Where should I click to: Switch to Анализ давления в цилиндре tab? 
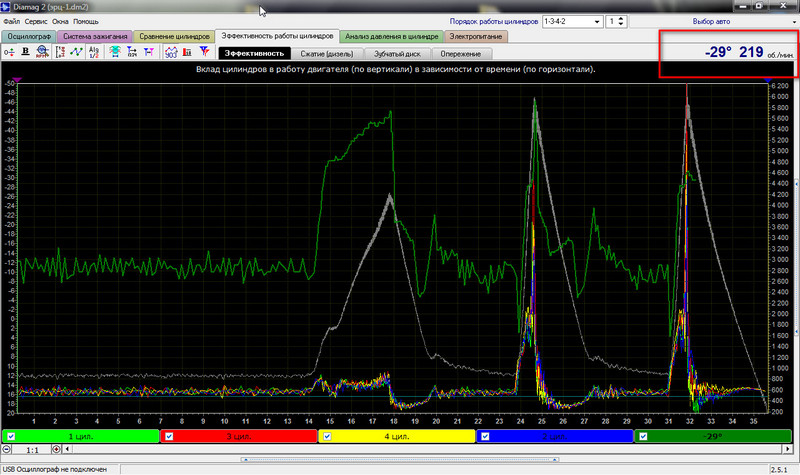[x=391, y=36]
